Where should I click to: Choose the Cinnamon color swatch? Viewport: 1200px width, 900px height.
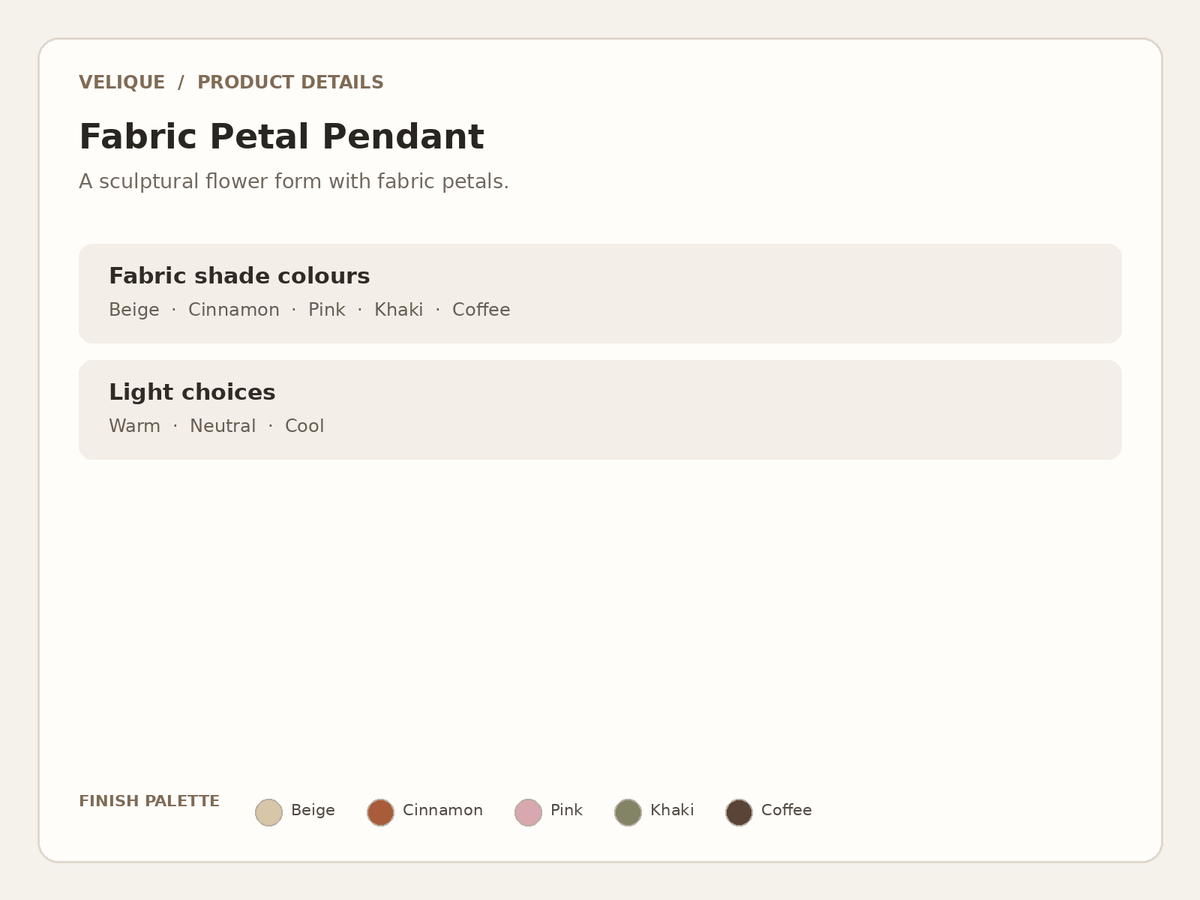[380, 812]
